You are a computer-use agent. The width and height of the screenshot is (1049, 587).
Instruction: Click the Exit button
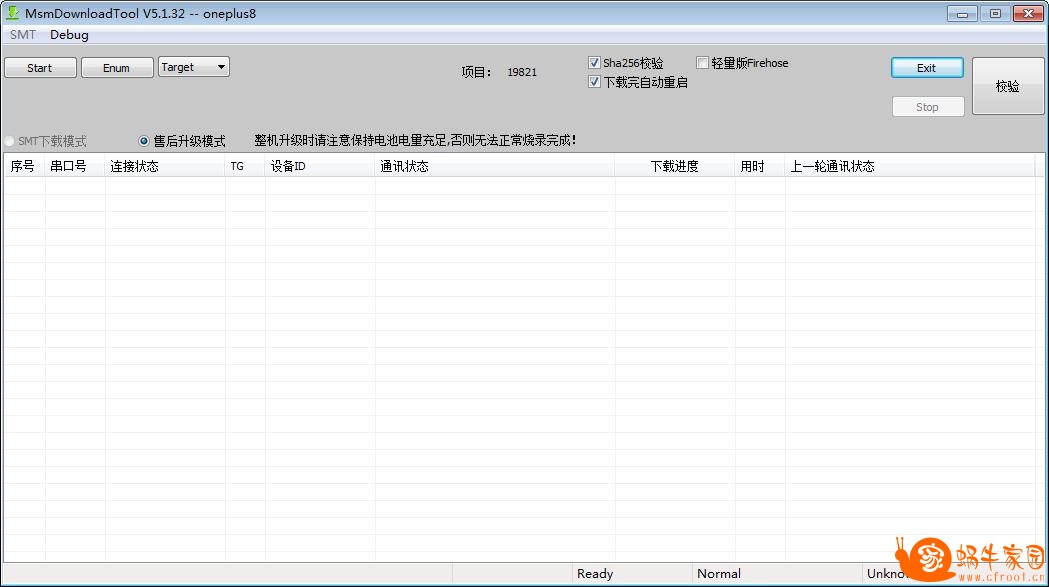coord(927,68)
